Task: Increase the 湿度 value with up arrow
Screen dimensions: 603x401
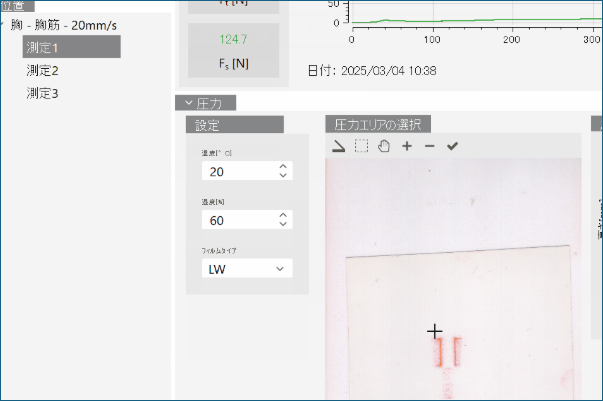Action: tap(283, 215)
